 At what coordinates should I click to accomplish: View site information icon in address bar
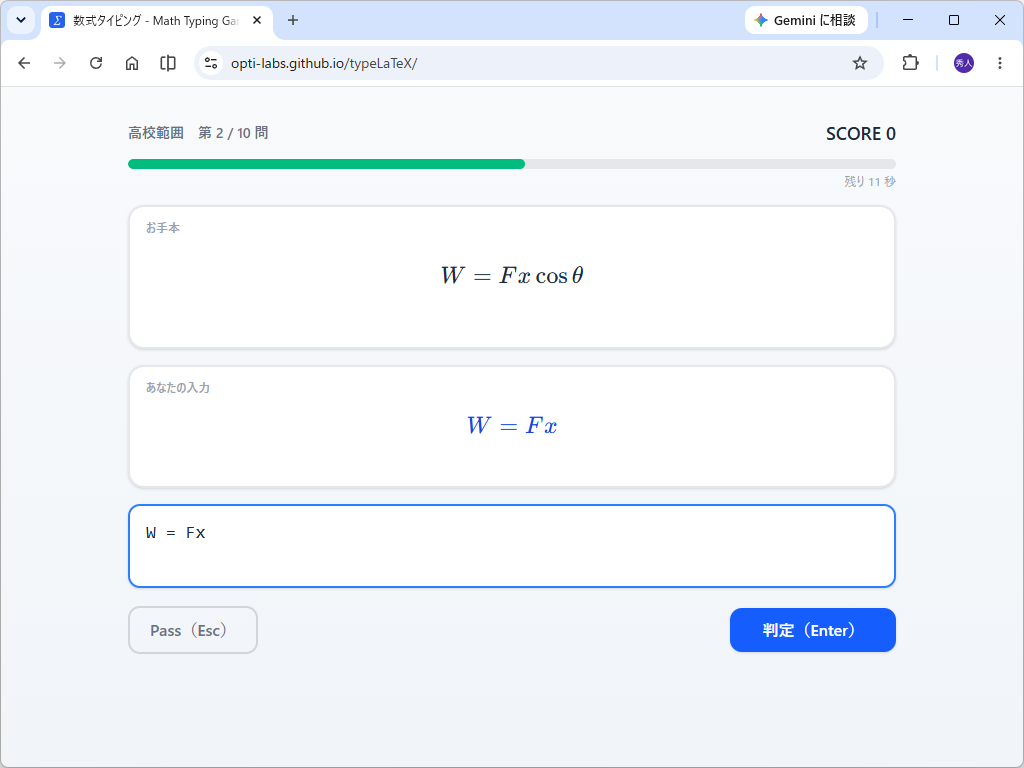[x=211, y=63]
